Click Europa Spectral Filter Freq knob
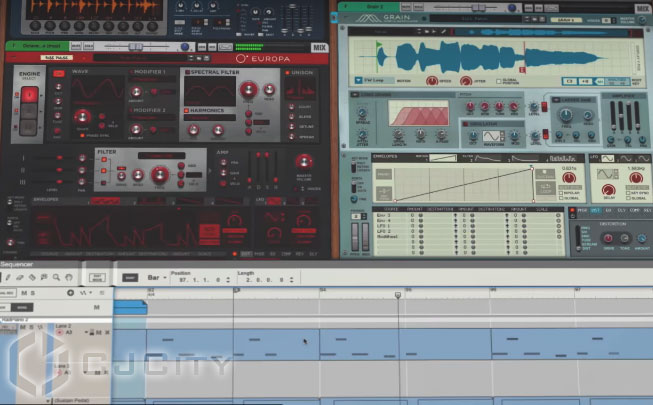 coord(248,89)
